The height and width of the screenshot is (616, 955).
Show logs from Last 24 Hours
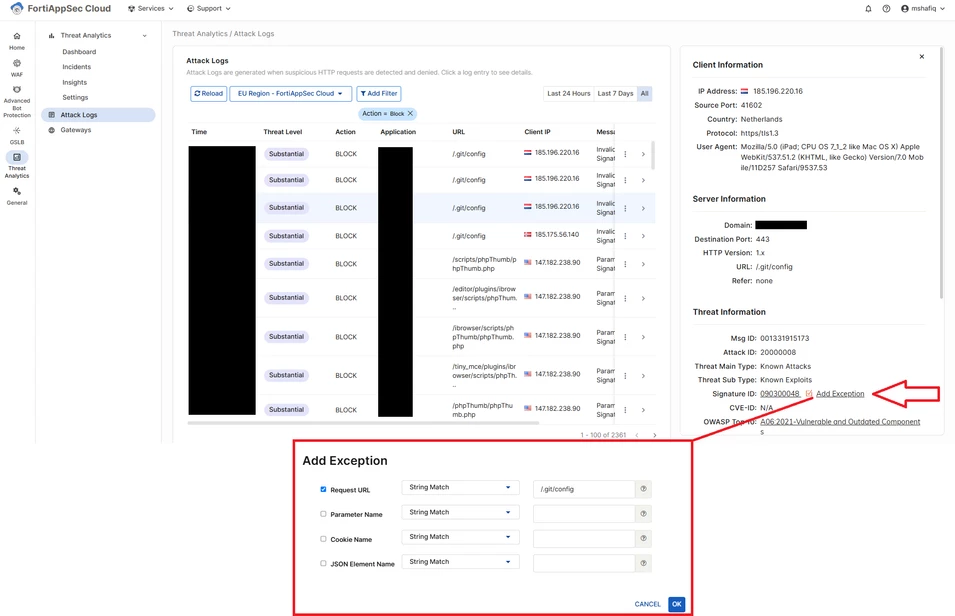[569, 94]
